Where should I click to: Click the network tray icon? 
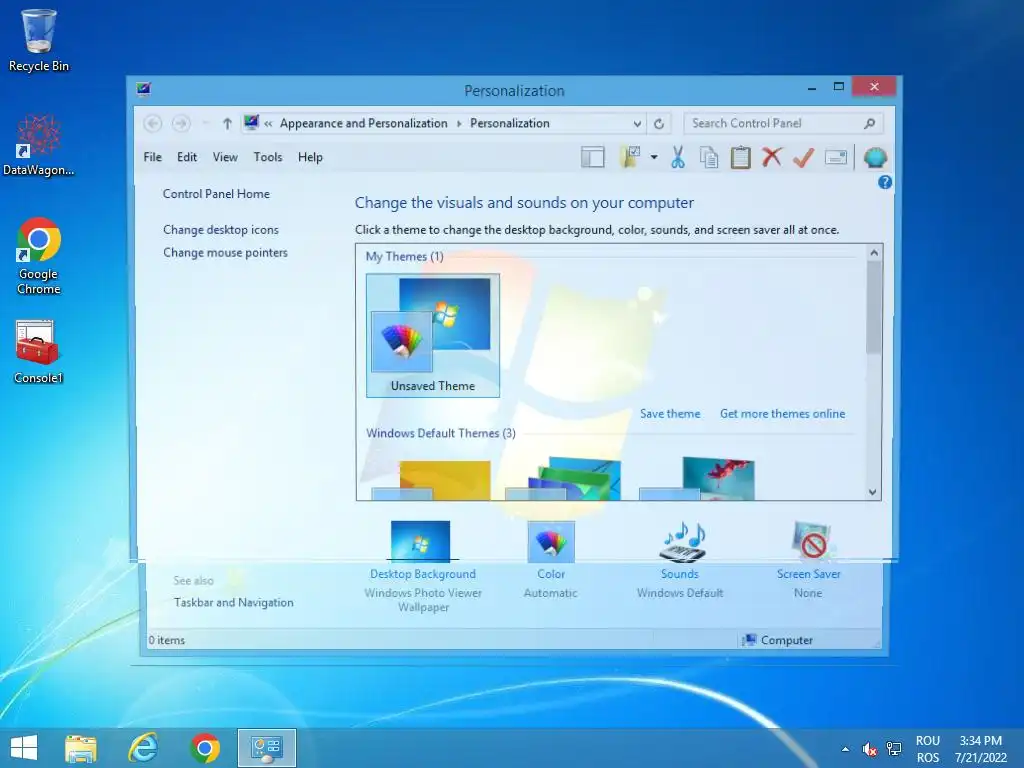pyautogui.click(x=893, y=749)
